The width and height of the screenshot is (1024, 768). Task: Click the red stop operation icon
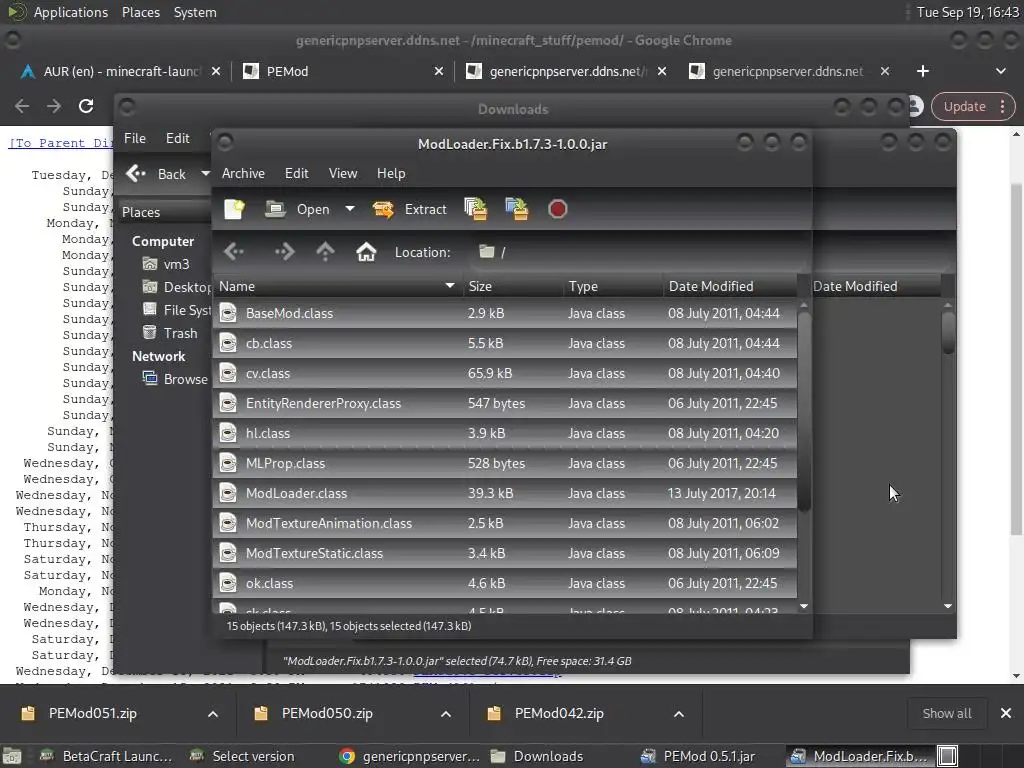tap(557, 209)
